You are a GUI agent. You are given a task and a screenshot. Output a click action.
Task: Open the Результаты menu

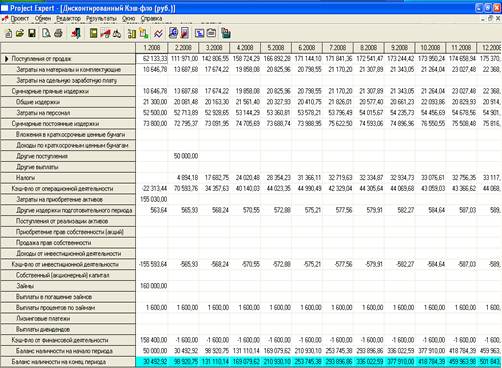101,19
